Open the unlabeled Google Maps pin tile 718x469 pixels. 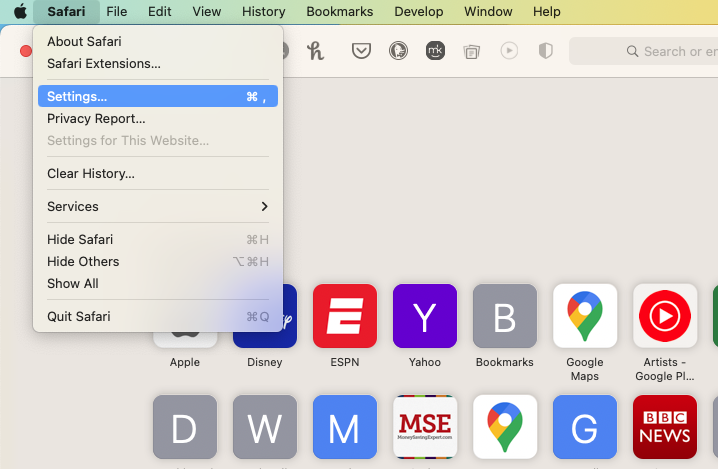click(x=505, y=427)
